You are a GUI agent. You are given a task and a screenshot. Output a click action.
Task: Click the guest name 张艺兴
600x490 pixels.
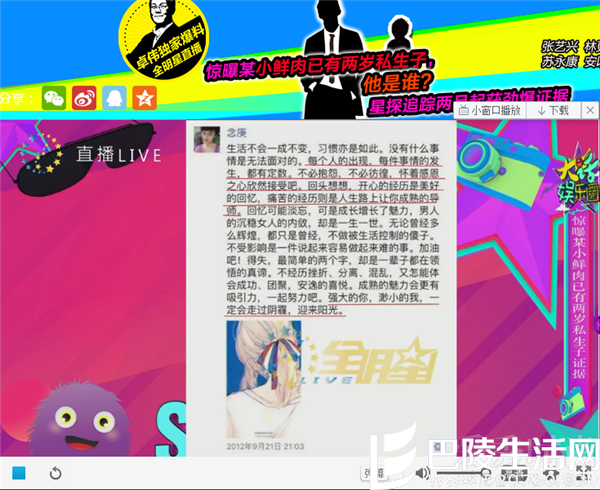click(x=559, y=47)
